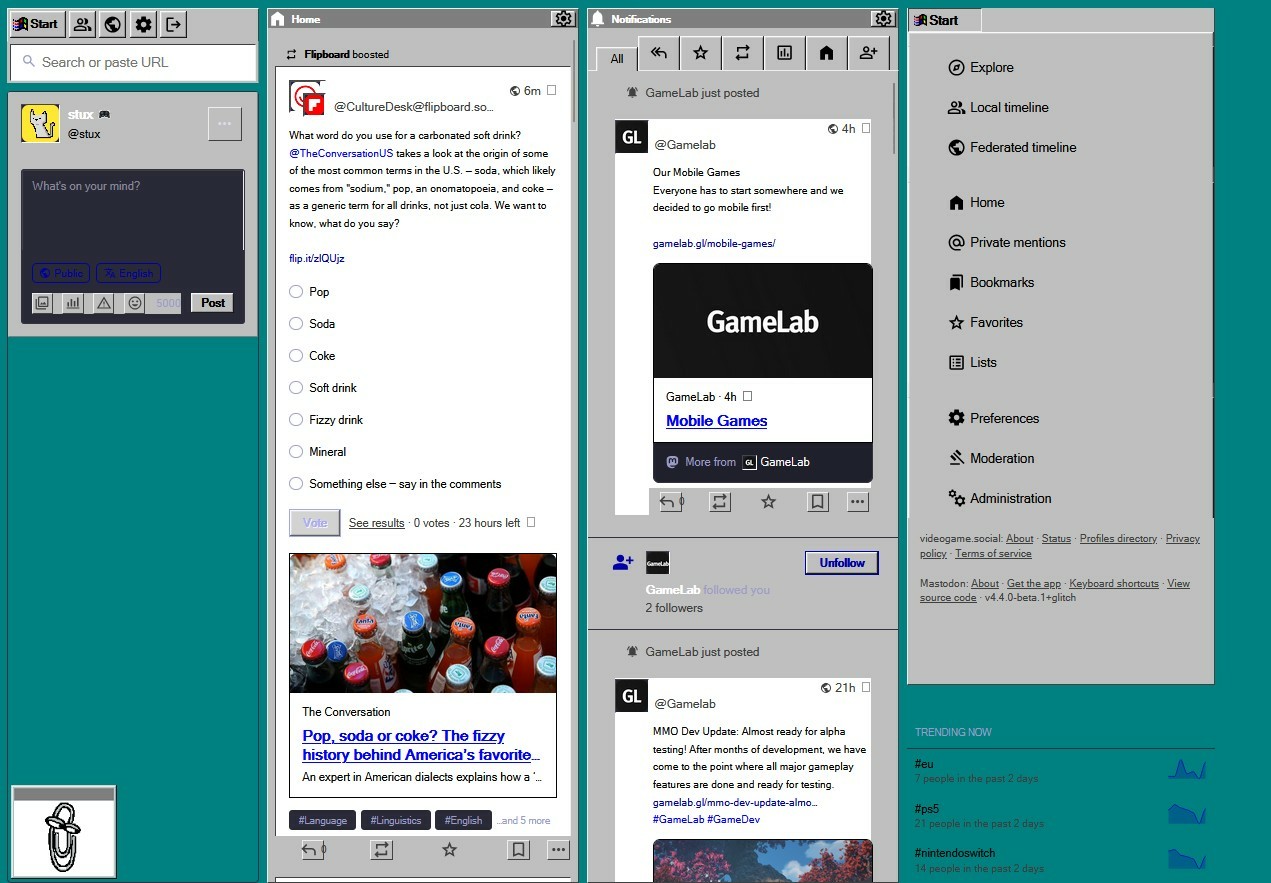Switch to All notifications tab
Screen dimensions: 1271x883
click(x=617, y=58)
